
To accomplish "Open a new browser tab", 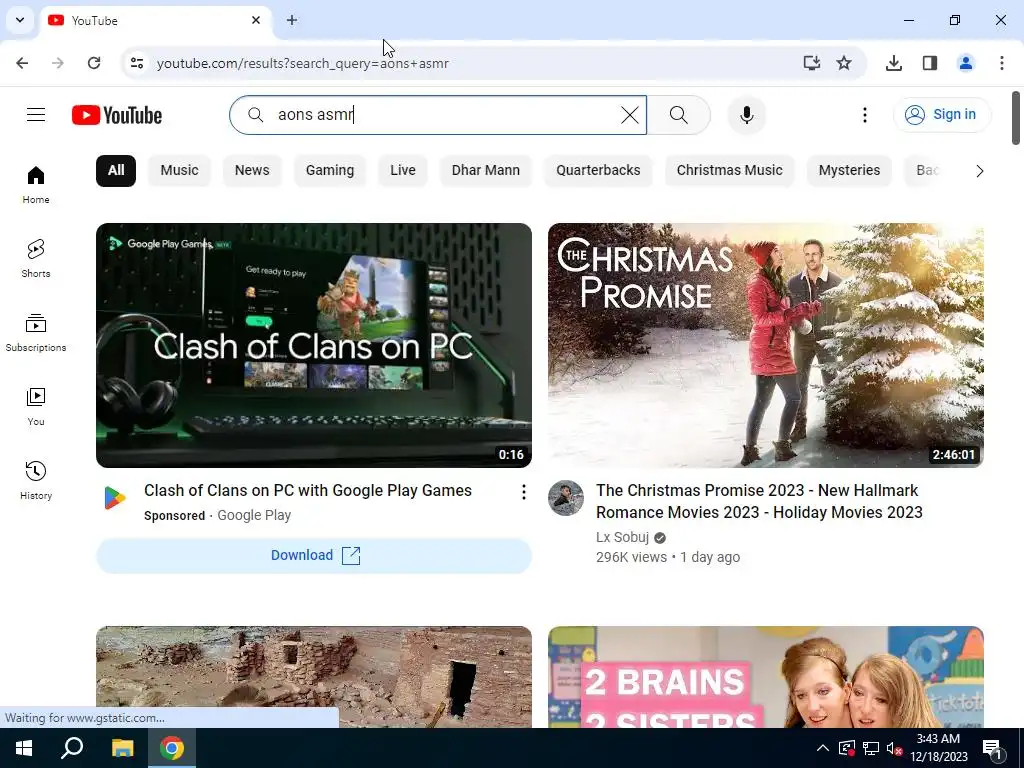I will point(292,20).
